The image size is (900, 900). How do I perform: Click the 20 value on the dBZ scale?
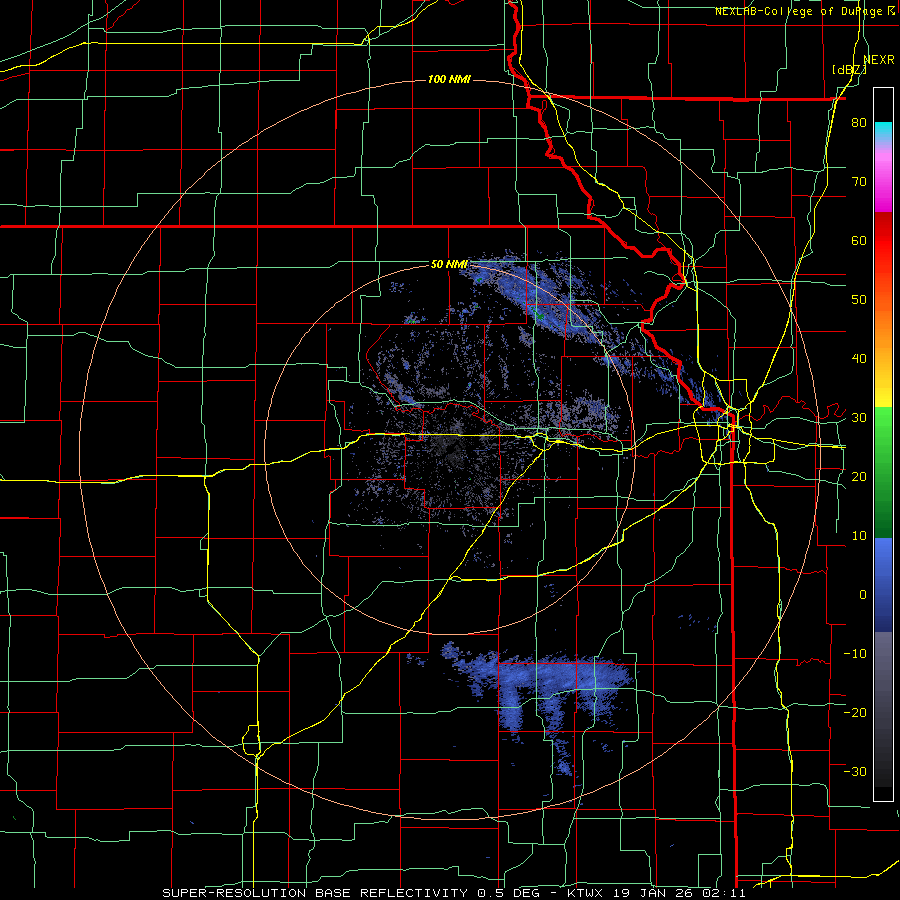(x=859, y=477)
